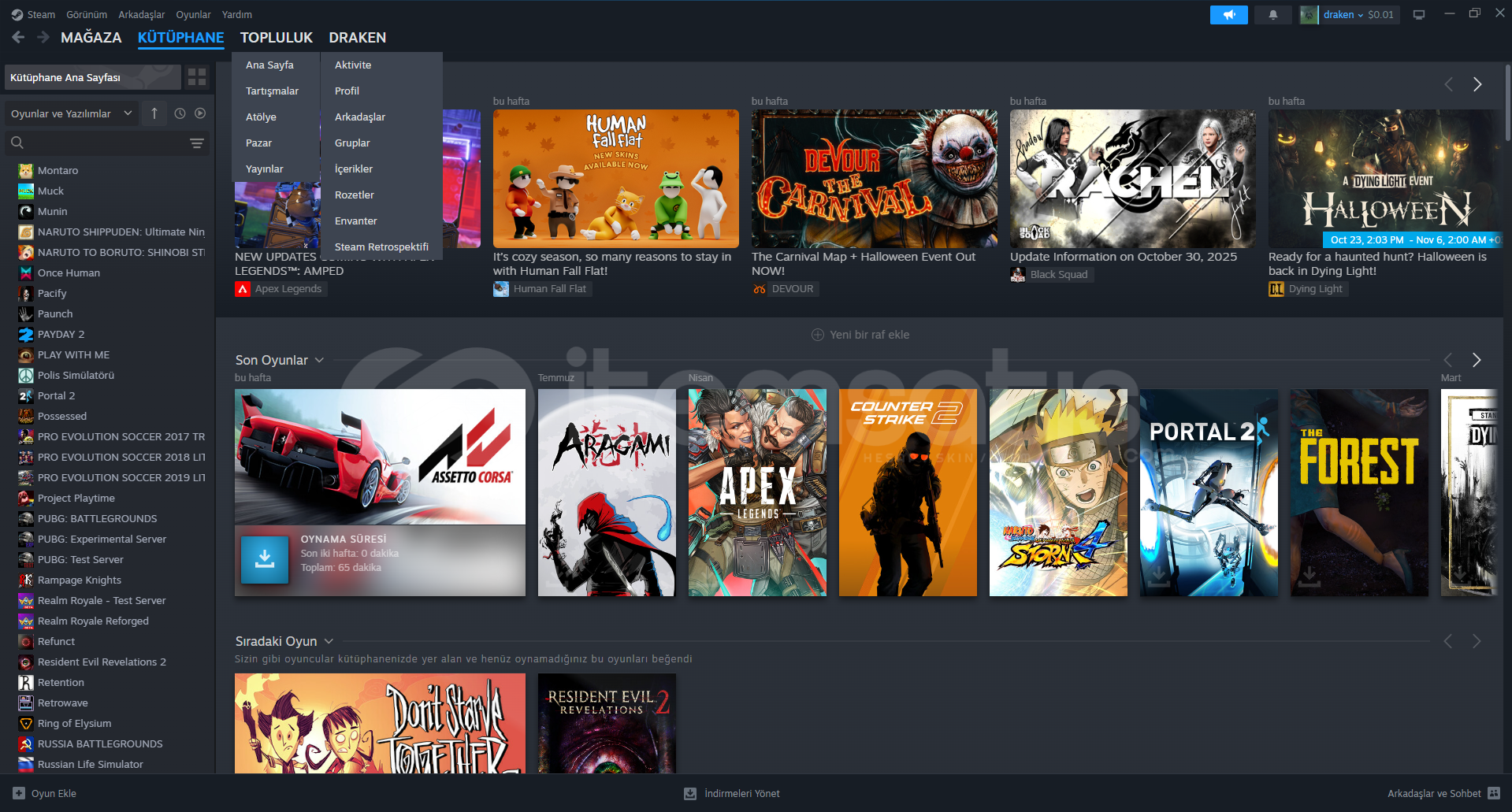
Task: Click the Steam logo menu icon
Action: coord(17,14)
